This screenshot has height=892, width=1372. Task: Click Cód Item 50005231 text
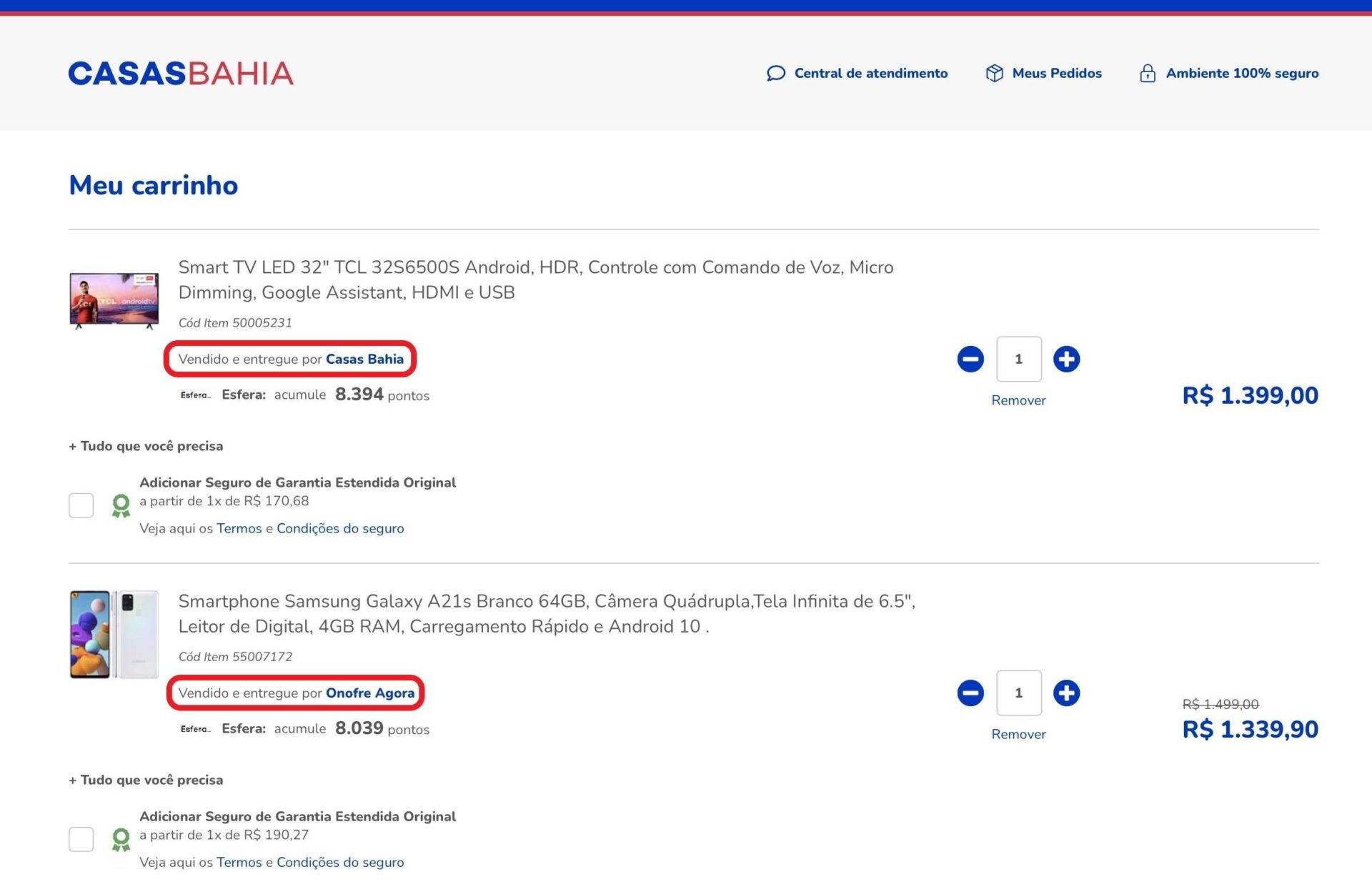coord(235,322)
